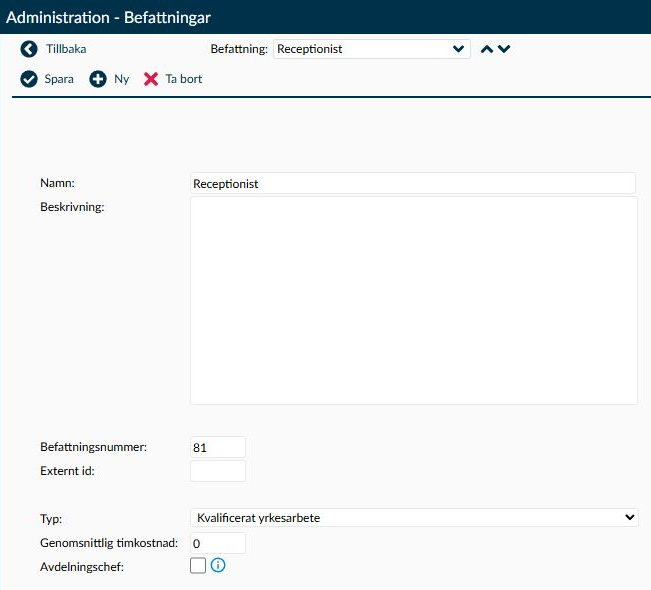Open the Typ dropdown Kvalificerat yrkesarbete
Viewport: 651px width, 590px height.
click(x=414, y=518)
